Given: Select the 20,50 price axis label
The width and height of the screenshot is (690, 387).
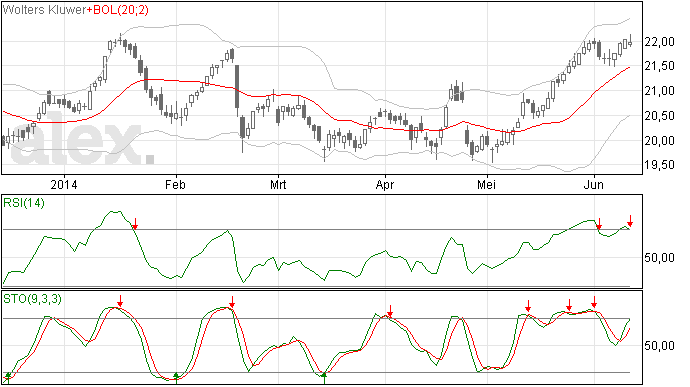Looking at the screenshot, I should point(659,116).
